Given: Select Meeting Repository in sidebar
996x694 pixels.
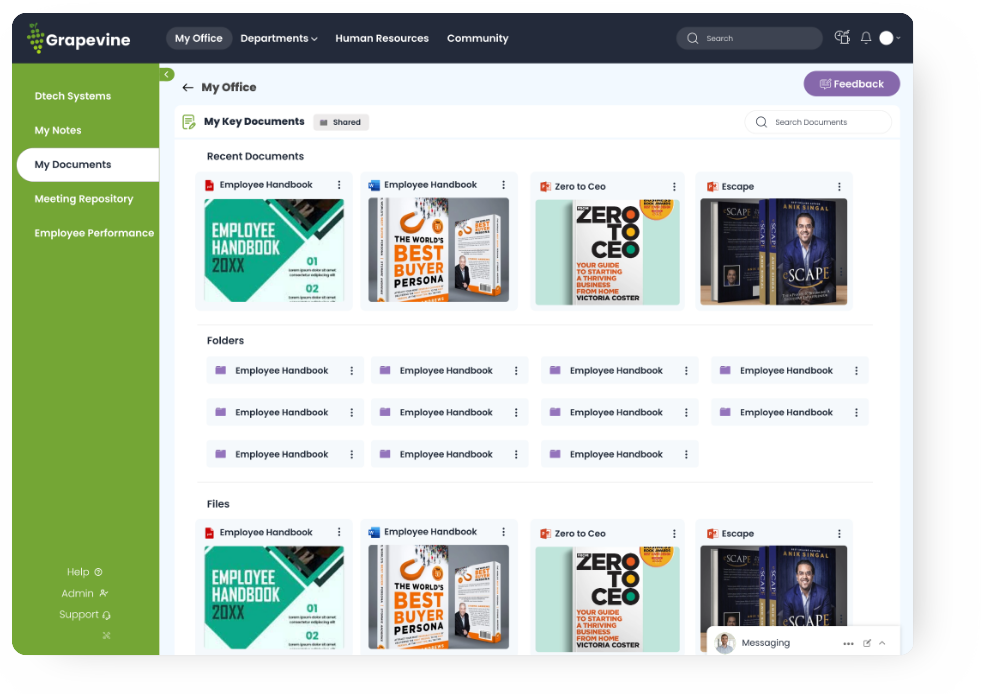Looking at the screenshot, I should pyautogui.click(x=84, y=199).
